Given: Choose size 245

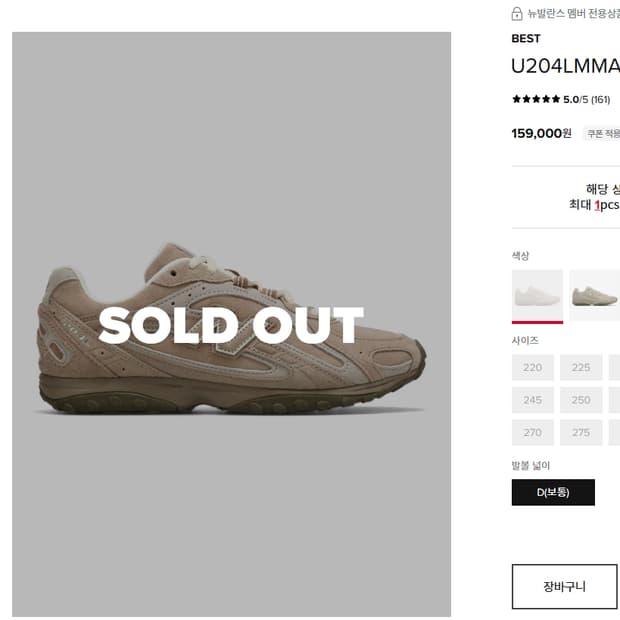Looking at the screenshot, I should (x=532, y=400).
